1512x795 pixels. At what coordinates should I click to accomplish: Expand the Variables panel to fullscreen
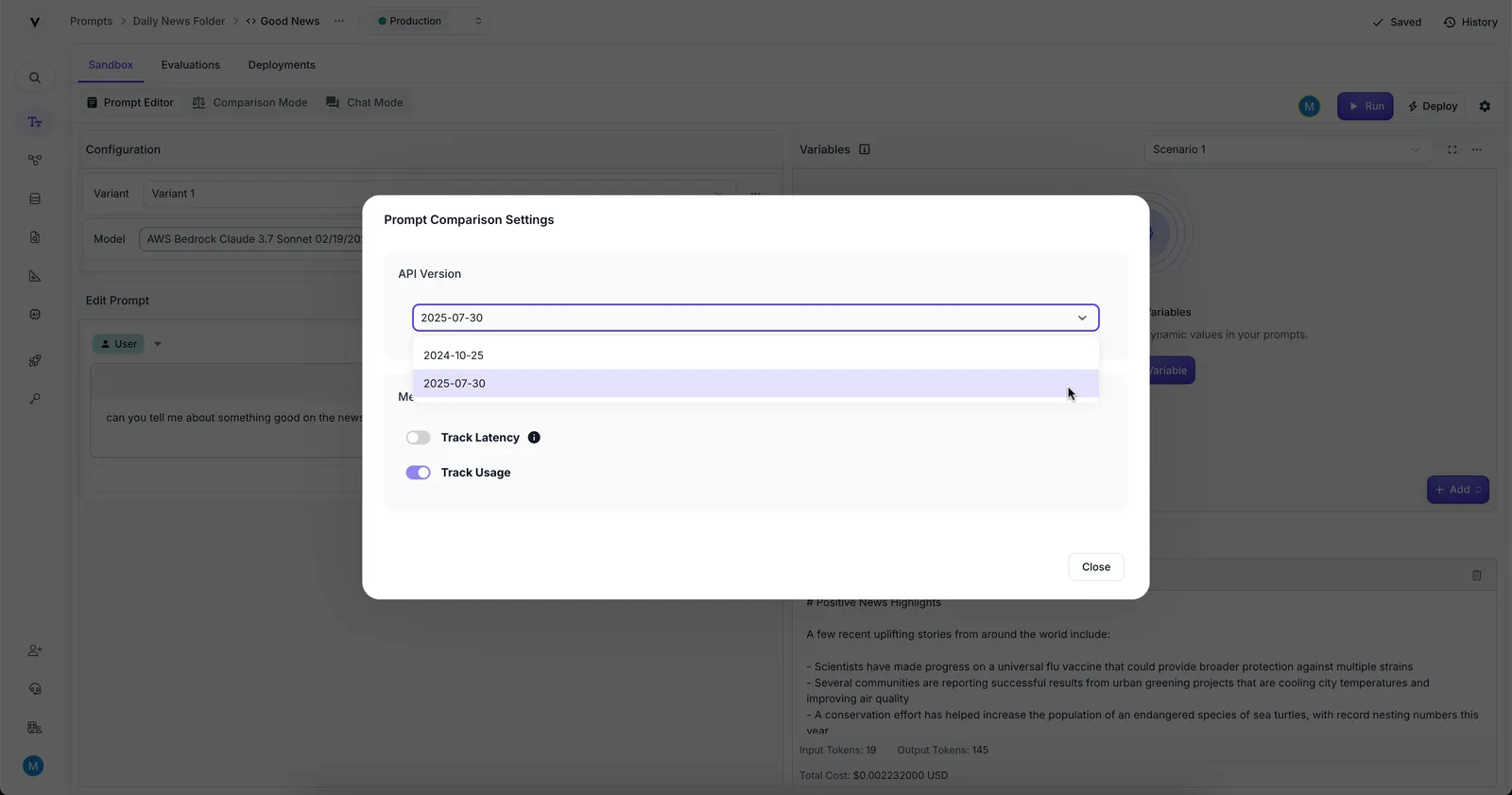[x=1452, y=149]
